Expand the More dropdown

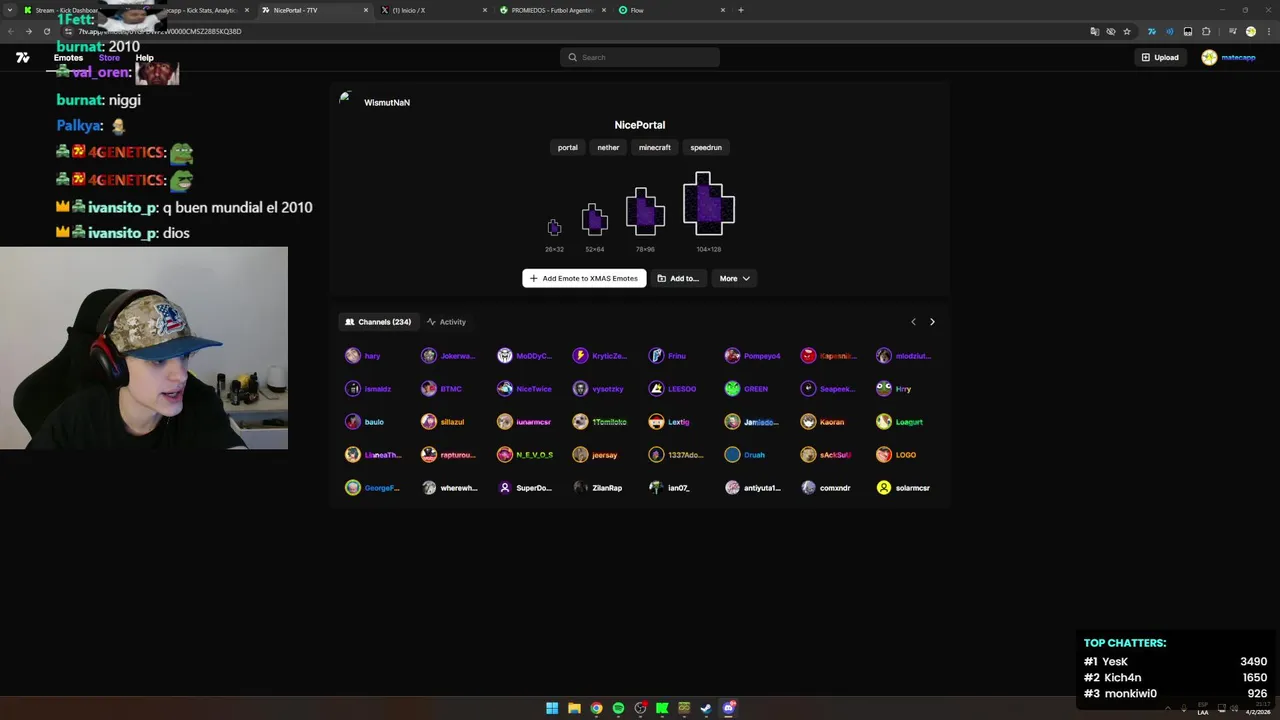[735, 278]
